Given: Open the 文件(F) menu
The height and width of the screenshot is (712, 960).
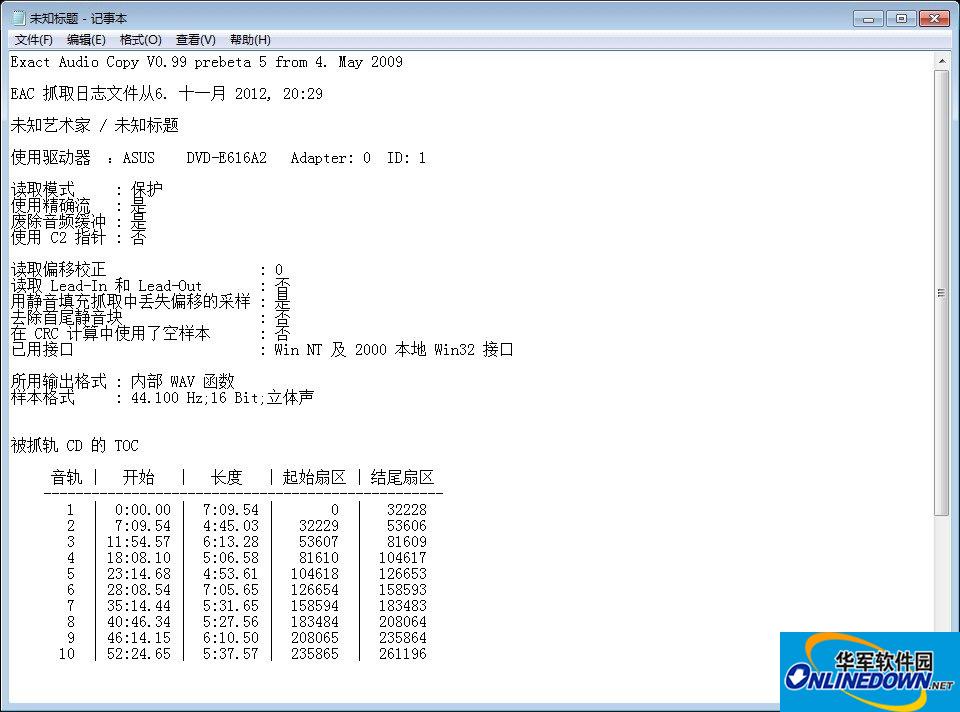Looking at the screenshot, I should 34,40.
